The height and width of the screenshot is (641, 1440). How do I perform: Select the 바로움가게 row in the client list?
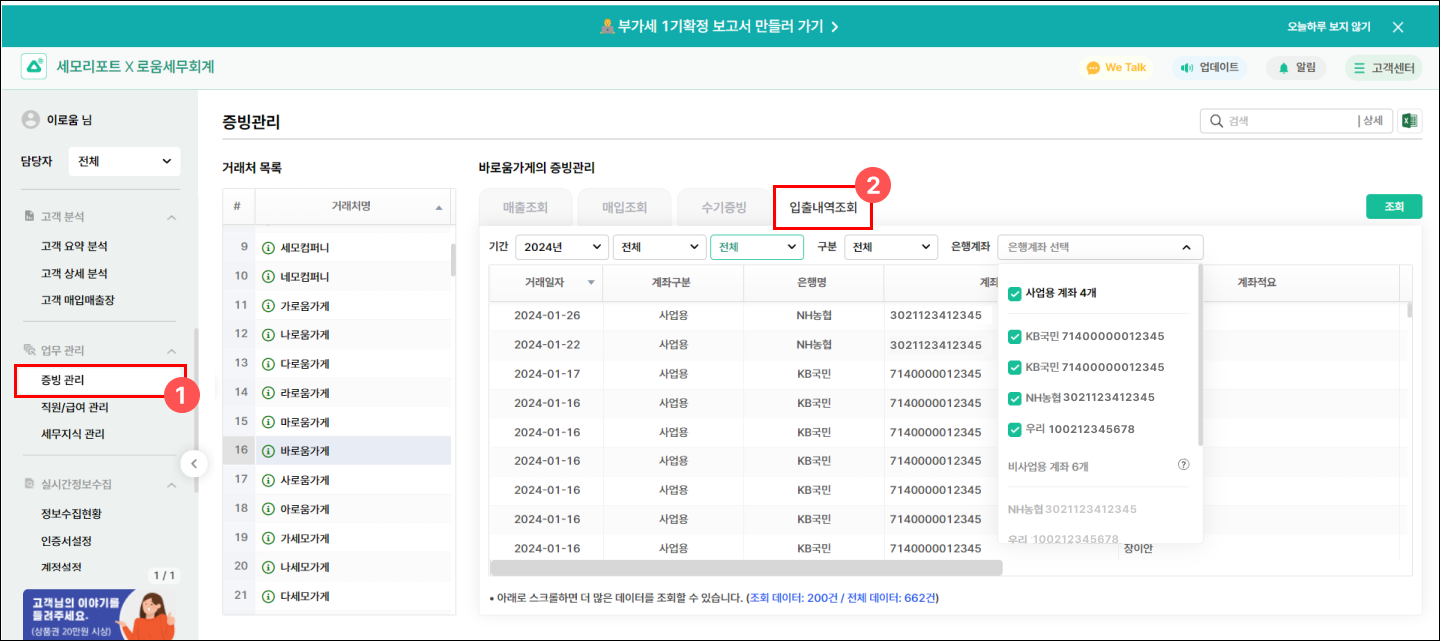(337, 450)
